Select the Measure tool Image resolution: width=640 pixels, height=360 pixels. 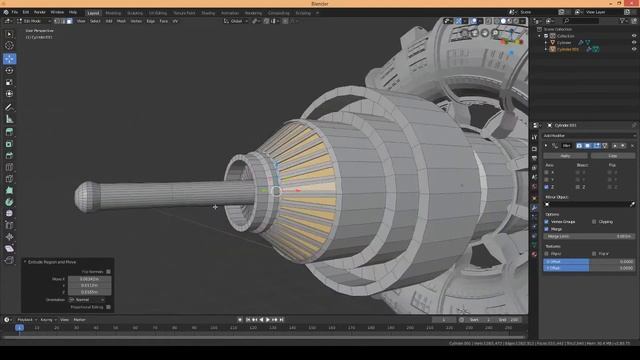9,119
